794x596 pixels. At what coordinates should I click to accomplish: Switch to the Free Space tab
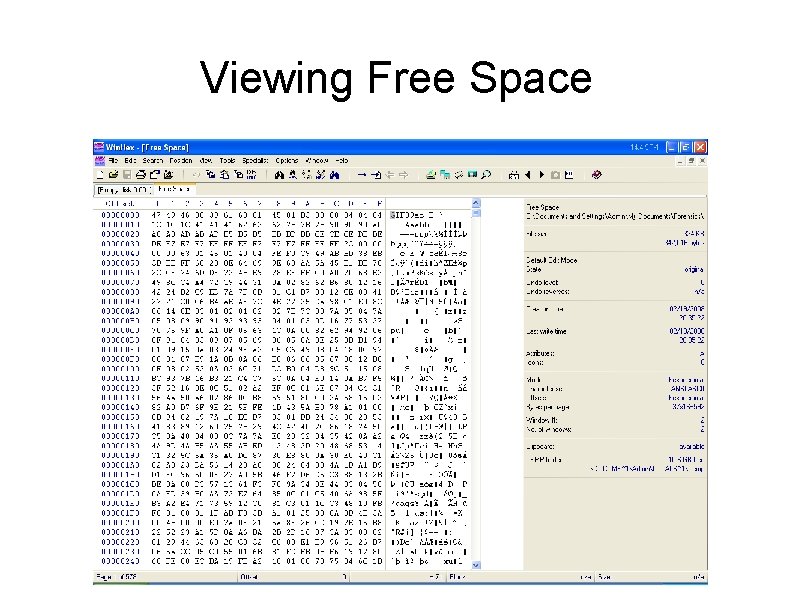(x=174, y=189)
